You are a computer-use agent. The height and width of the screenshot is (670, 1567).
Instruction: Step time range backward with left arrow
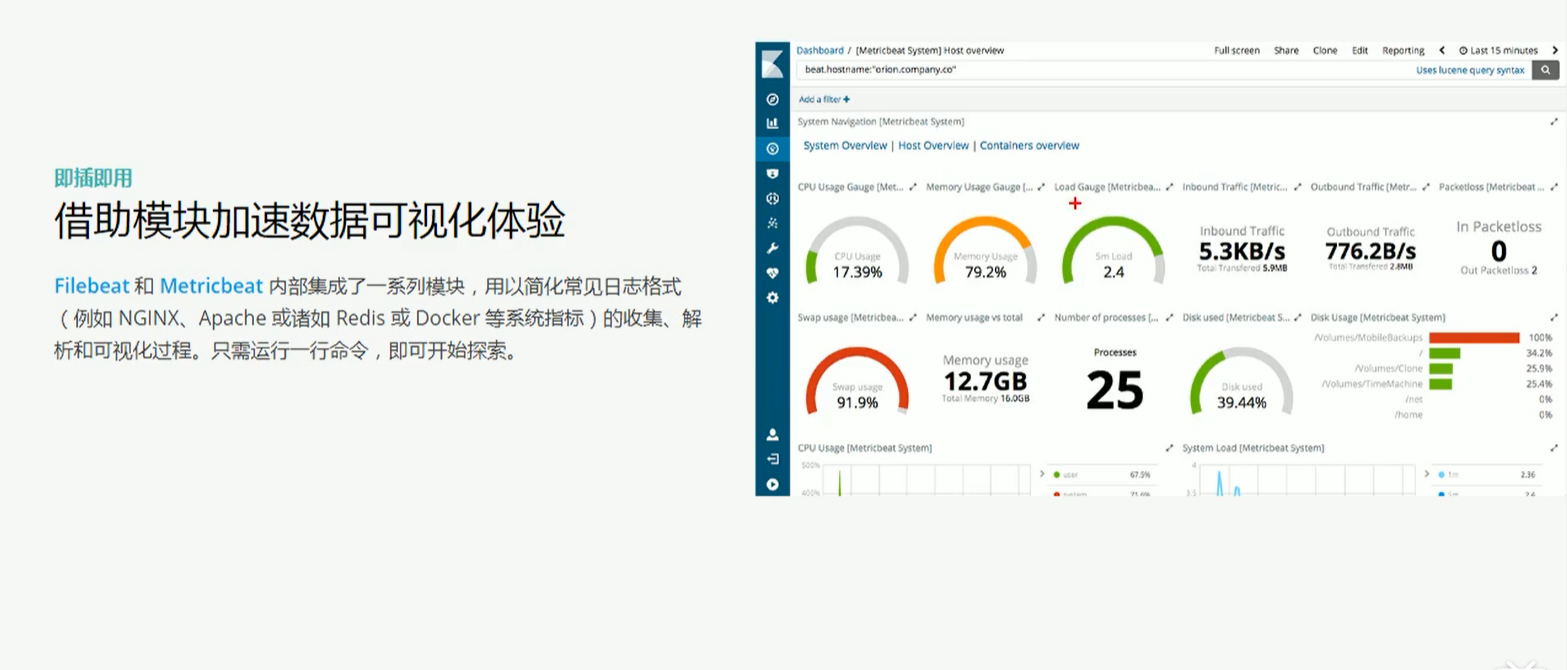coord(1442,50)
